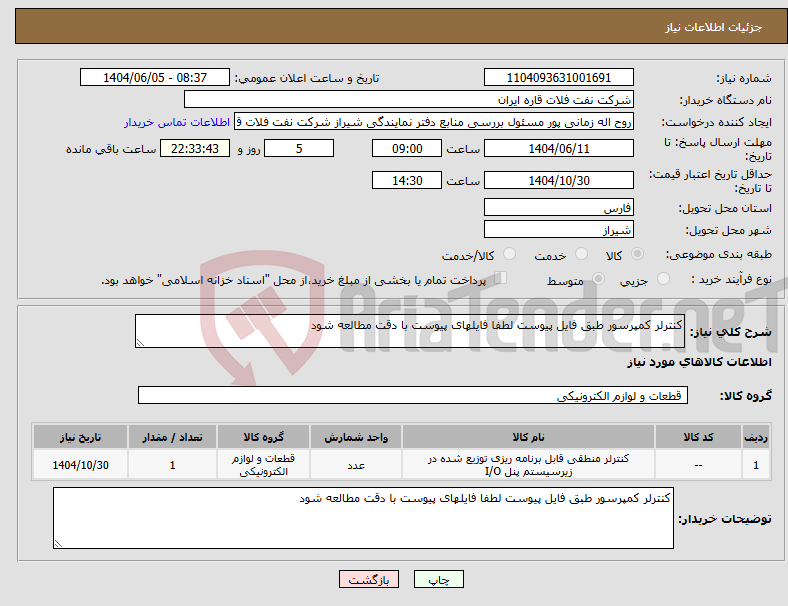Select the کالا radio button
788x606 pixels.
(x=637, y=254)
